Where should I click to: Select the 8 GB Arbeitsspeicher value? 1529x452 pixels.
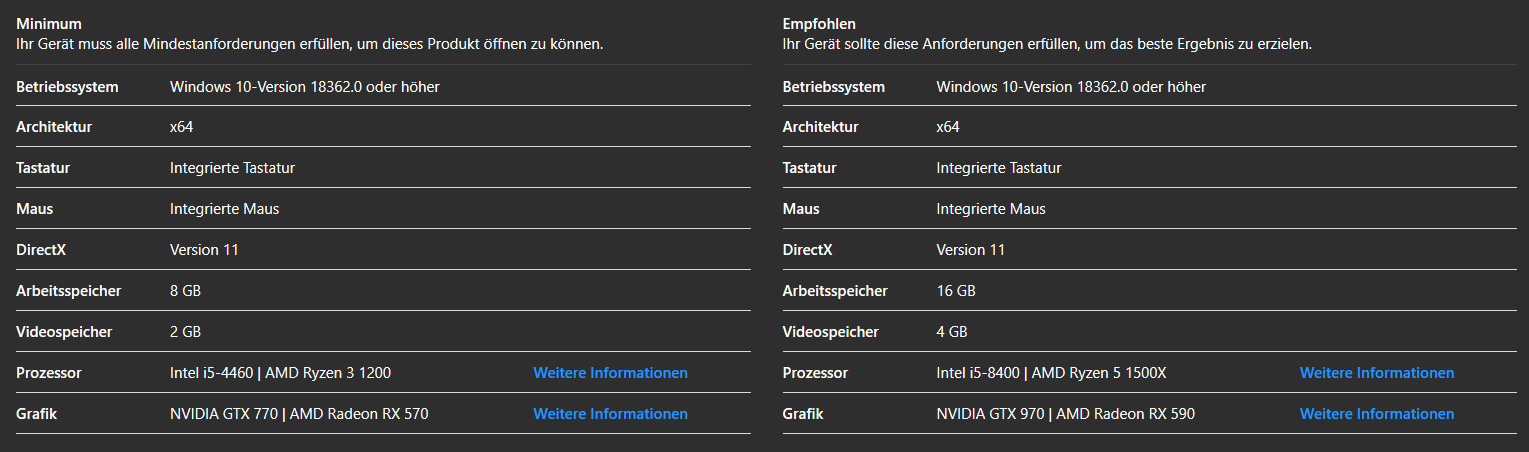pyautogui.click(x=186, y=291)
